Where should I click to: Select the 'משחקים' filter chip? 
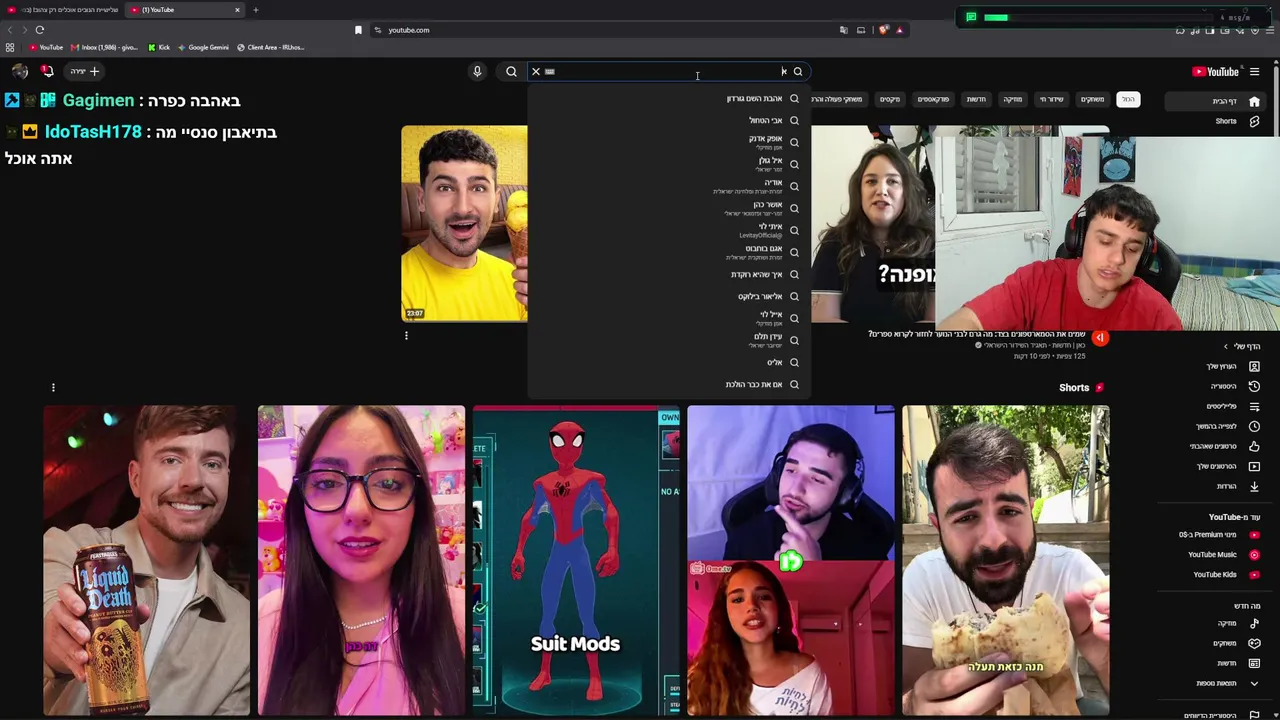(x=1092, y=99)
